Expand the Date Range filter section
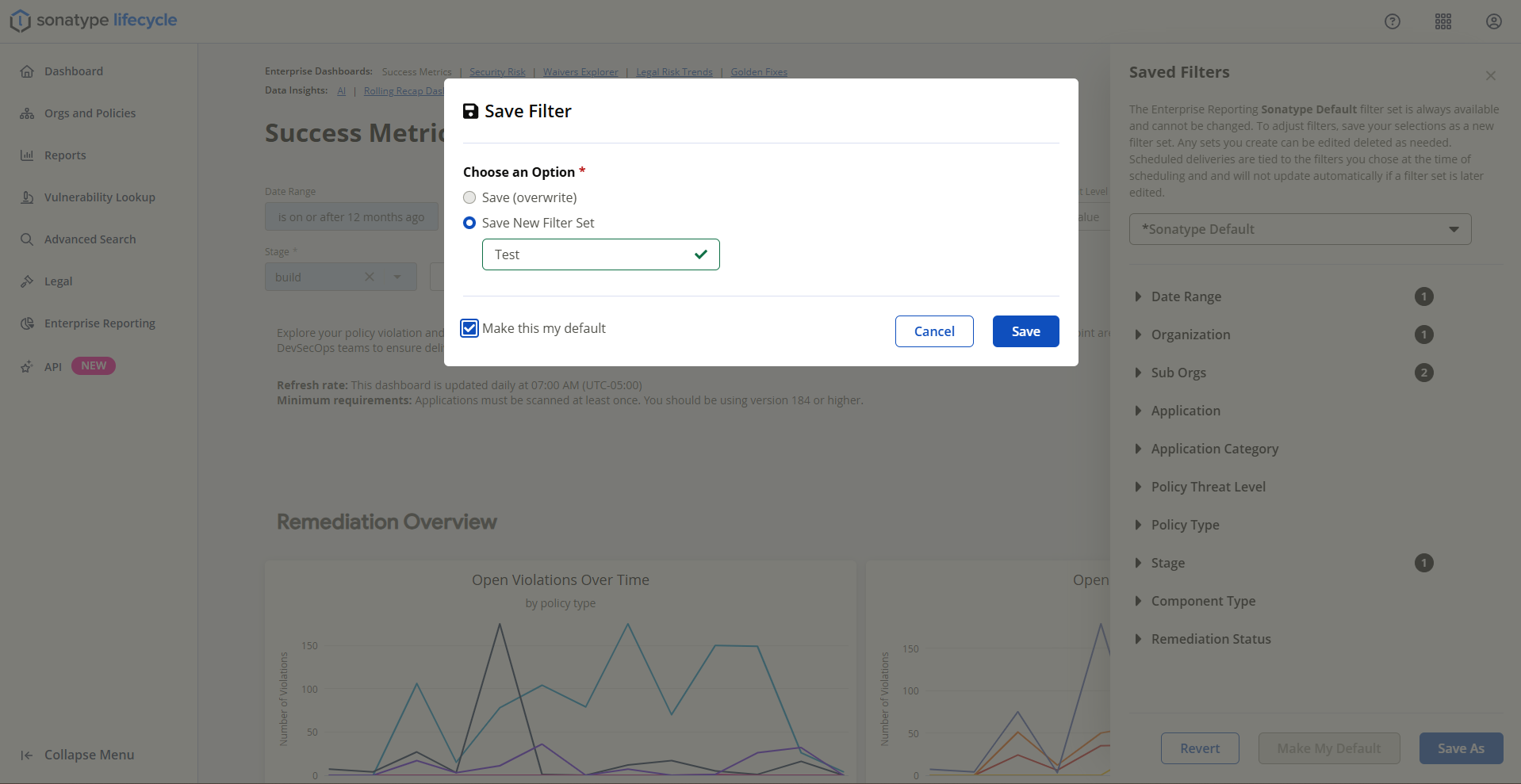The image size is (1521, 784). click(1139, 296)
